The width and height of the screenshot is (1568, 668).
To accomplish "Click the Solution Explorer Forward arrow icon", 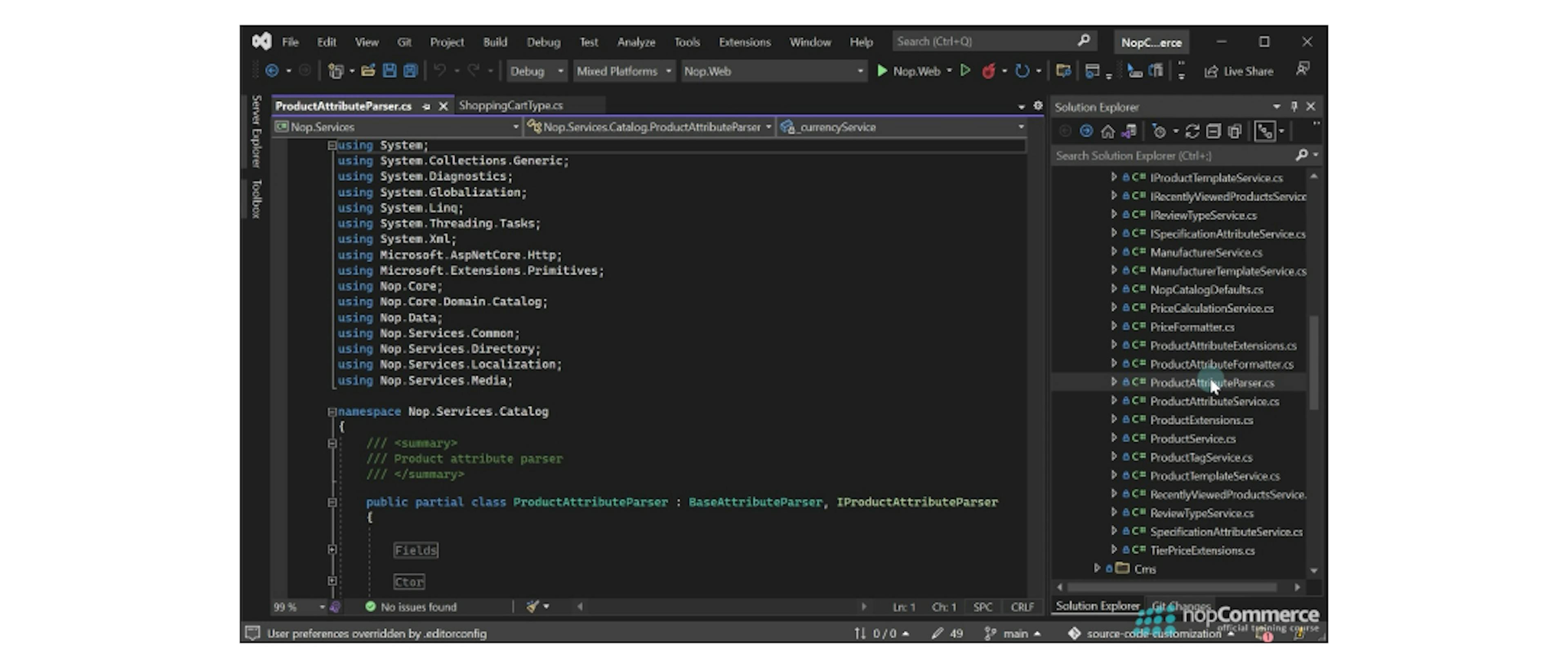I will (x=1086, y=131).
